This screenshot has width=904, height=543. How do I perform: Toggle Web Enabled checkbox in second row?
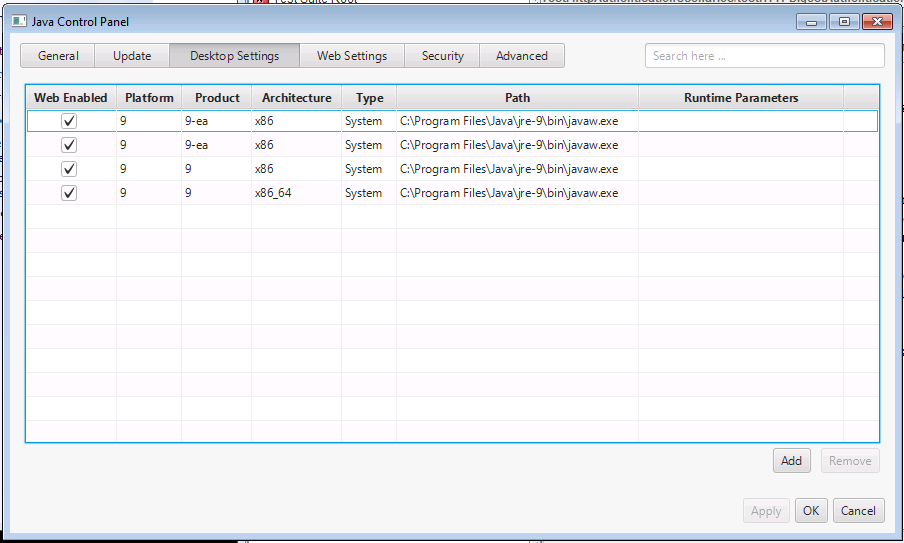click(69, 145)
